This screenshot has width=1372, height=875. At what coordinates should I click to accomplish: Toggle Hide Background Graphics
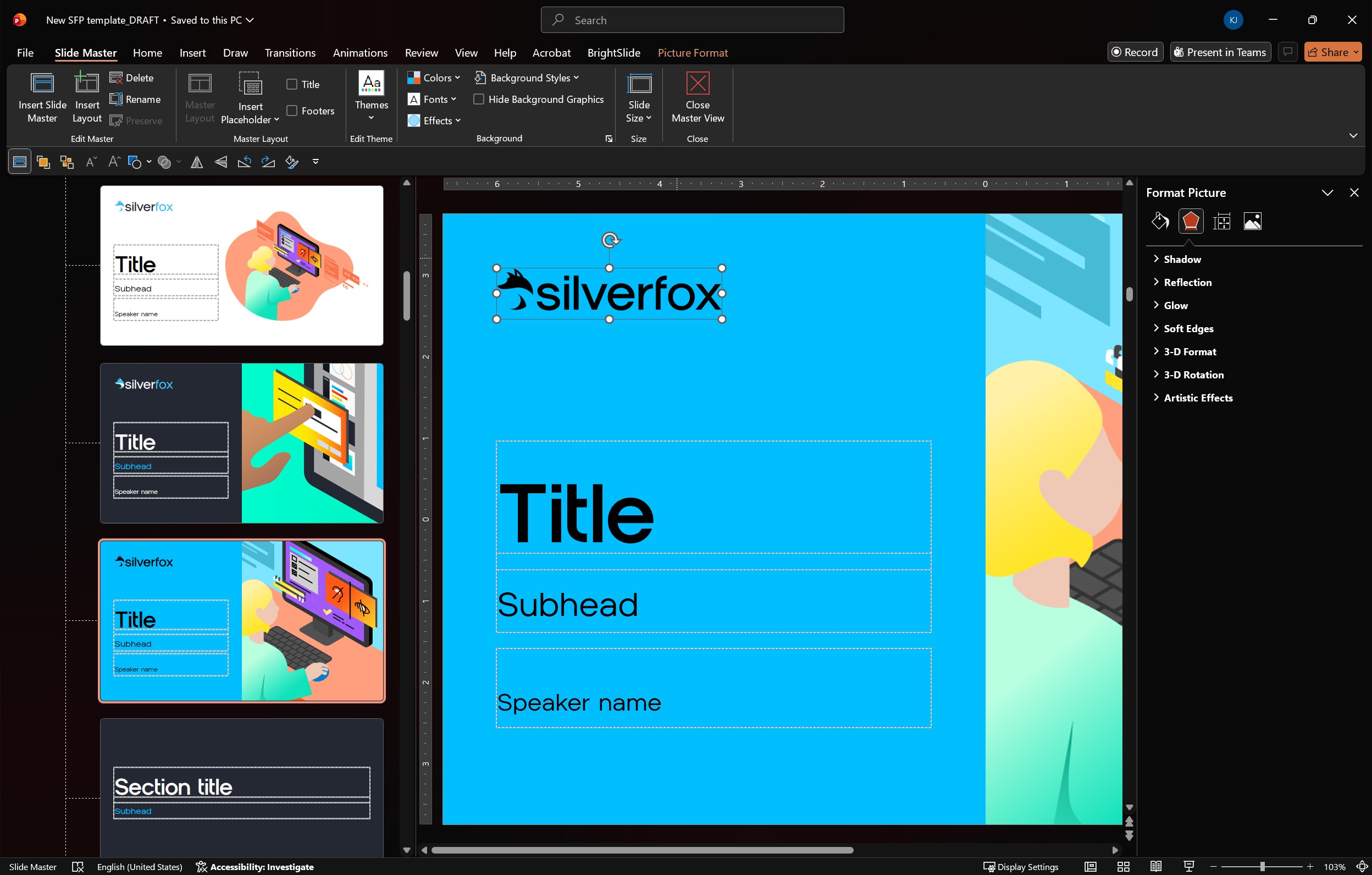coord(479,98)
